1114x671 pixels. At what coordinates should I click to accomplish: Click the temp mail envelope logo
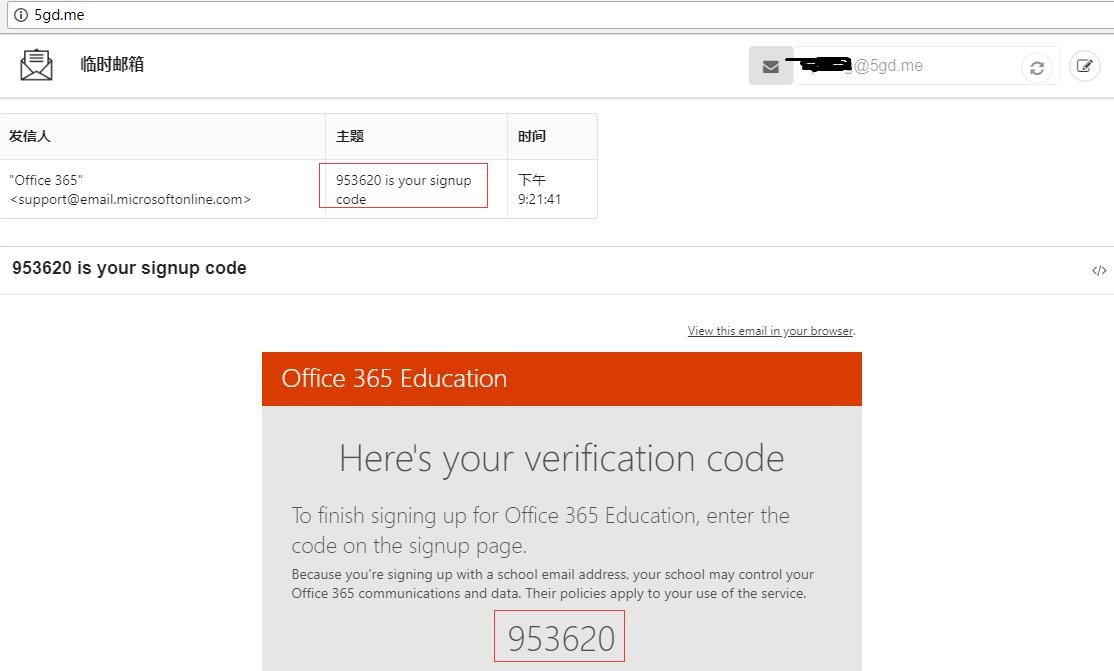[36, 65]
